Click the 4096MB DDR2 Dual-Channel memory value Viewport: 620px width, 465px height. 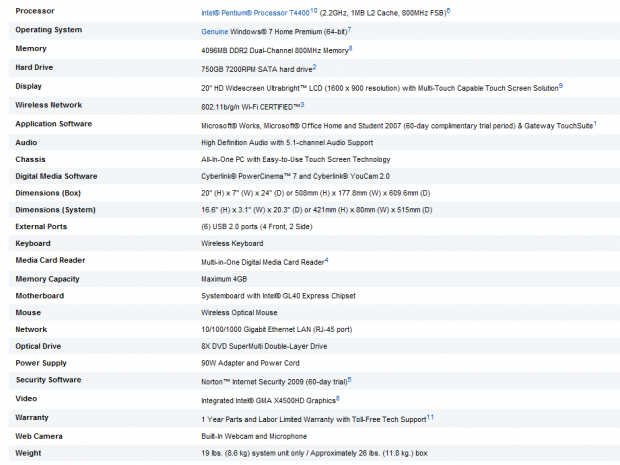click(x=275, y=51)
